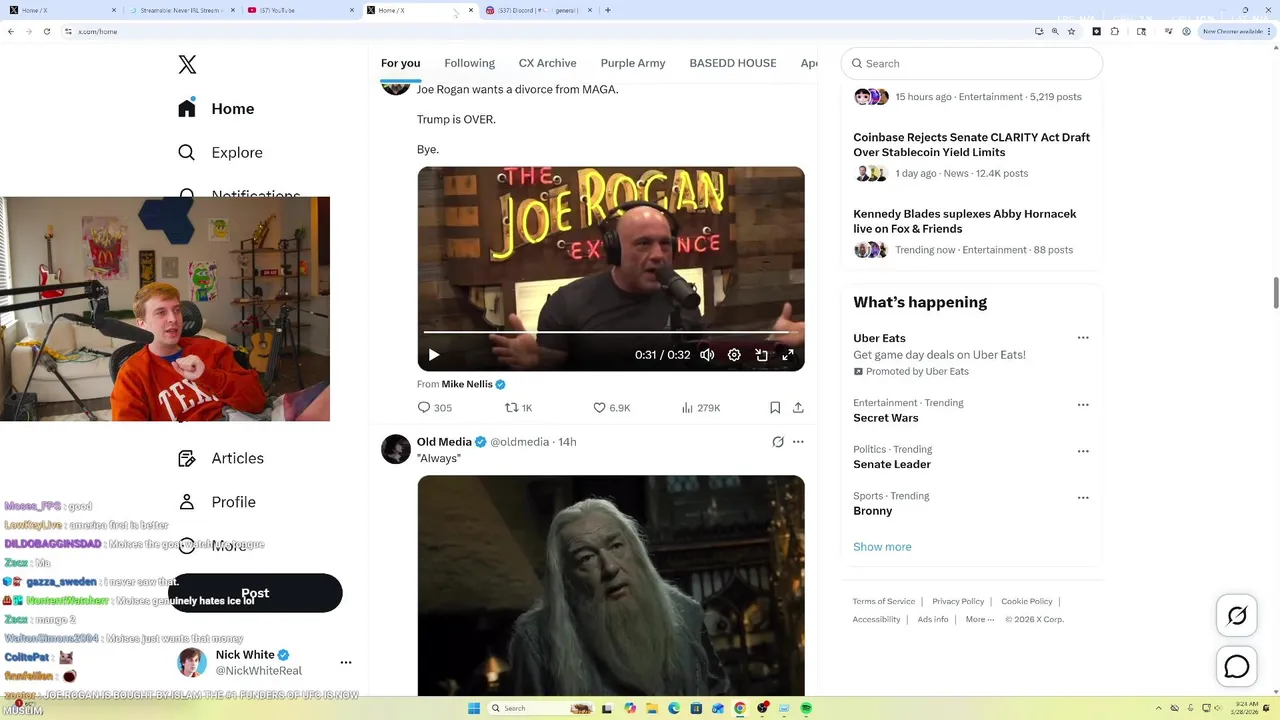Open Bronny trending topic
The height and width of the screenshot is (720, 1280).
click(x=872, y=511)
